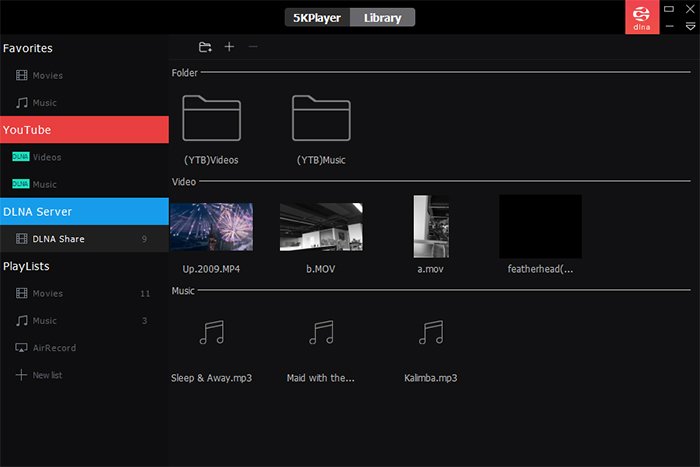Open Movies playlist with 11 items
Image resolution: width=700 pixels, height=467 pixels.
(84, 293)
